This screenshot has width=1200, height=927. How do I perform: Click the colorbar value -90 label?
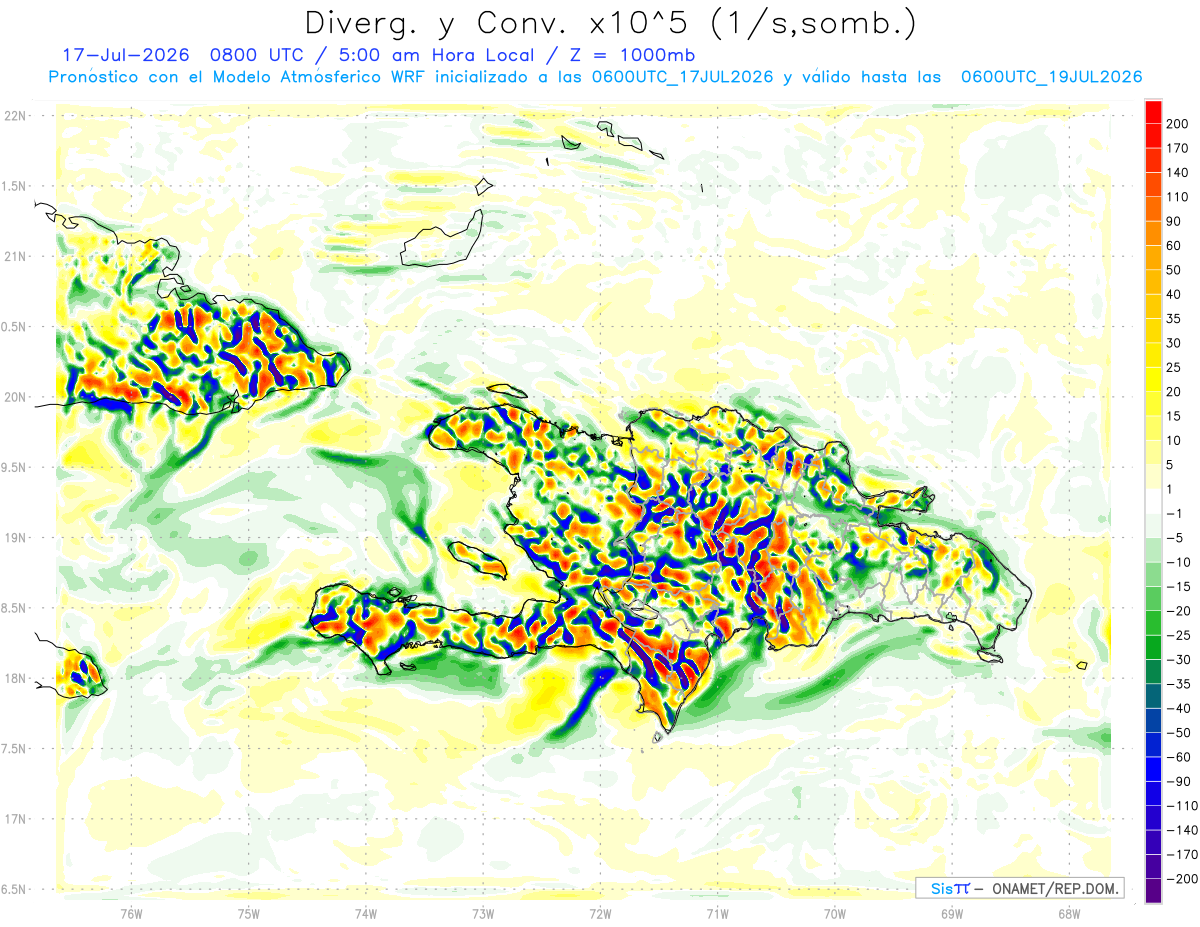1180,781
